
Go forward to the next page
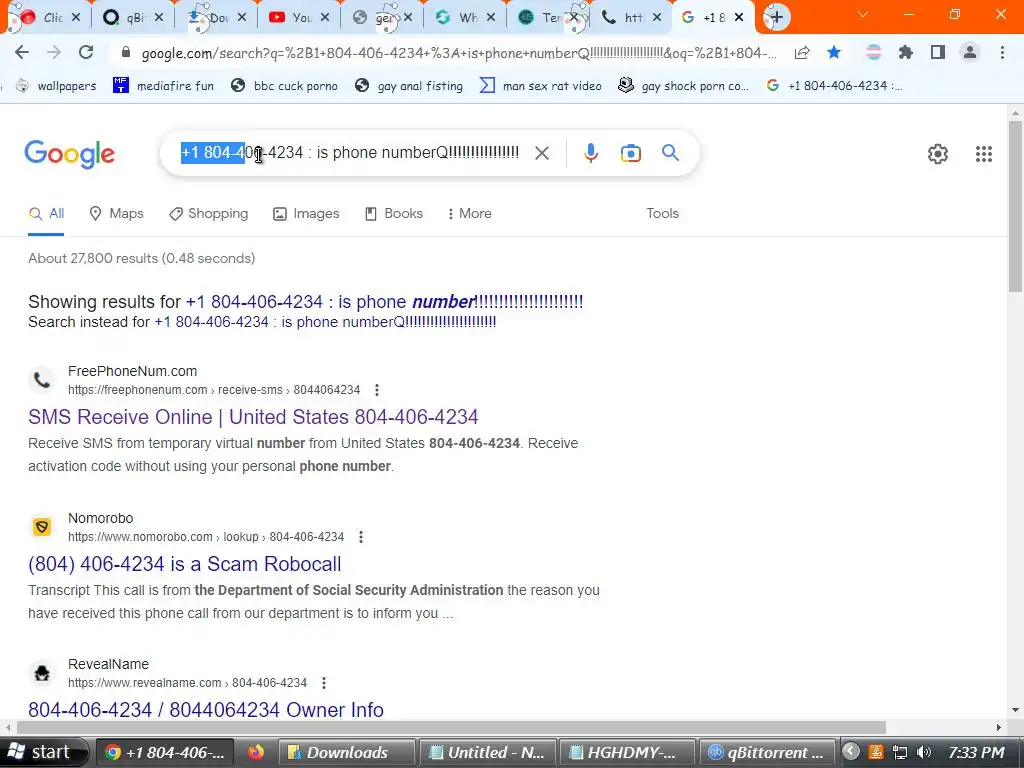54,52
